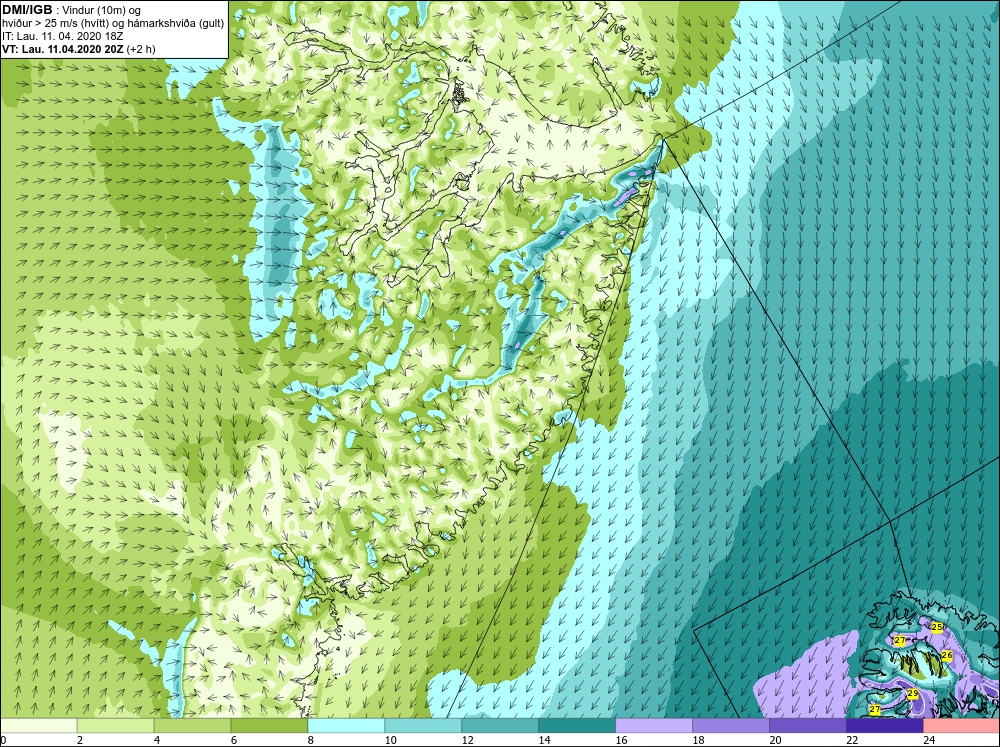Click the legend scale value '4'
The image size is (1000, 747).
coord(157,740)
